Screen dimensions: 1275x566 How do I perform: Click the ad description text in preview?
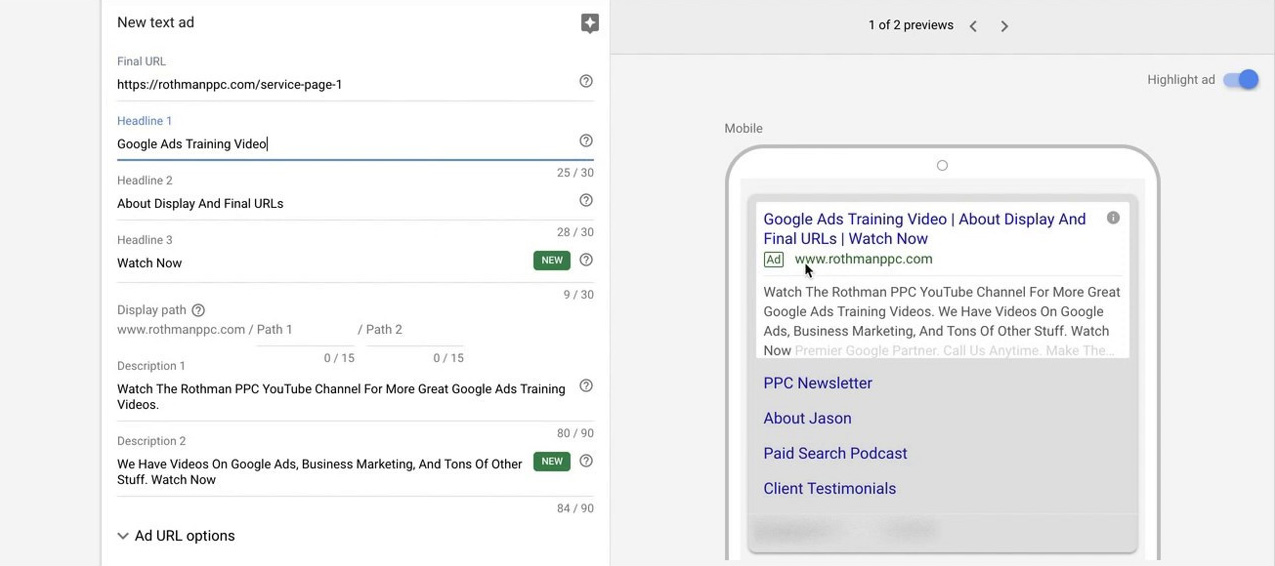tap(941, 321)
